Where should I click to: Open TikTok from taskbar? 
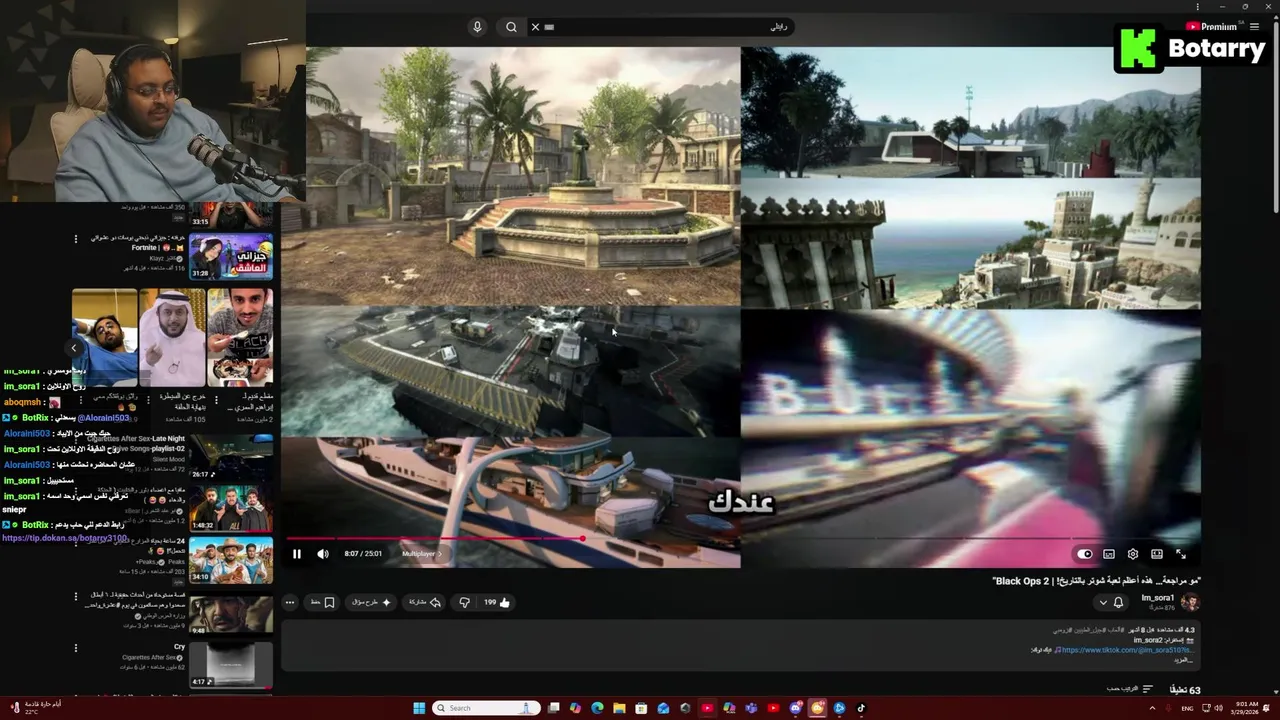pos(861,708)
